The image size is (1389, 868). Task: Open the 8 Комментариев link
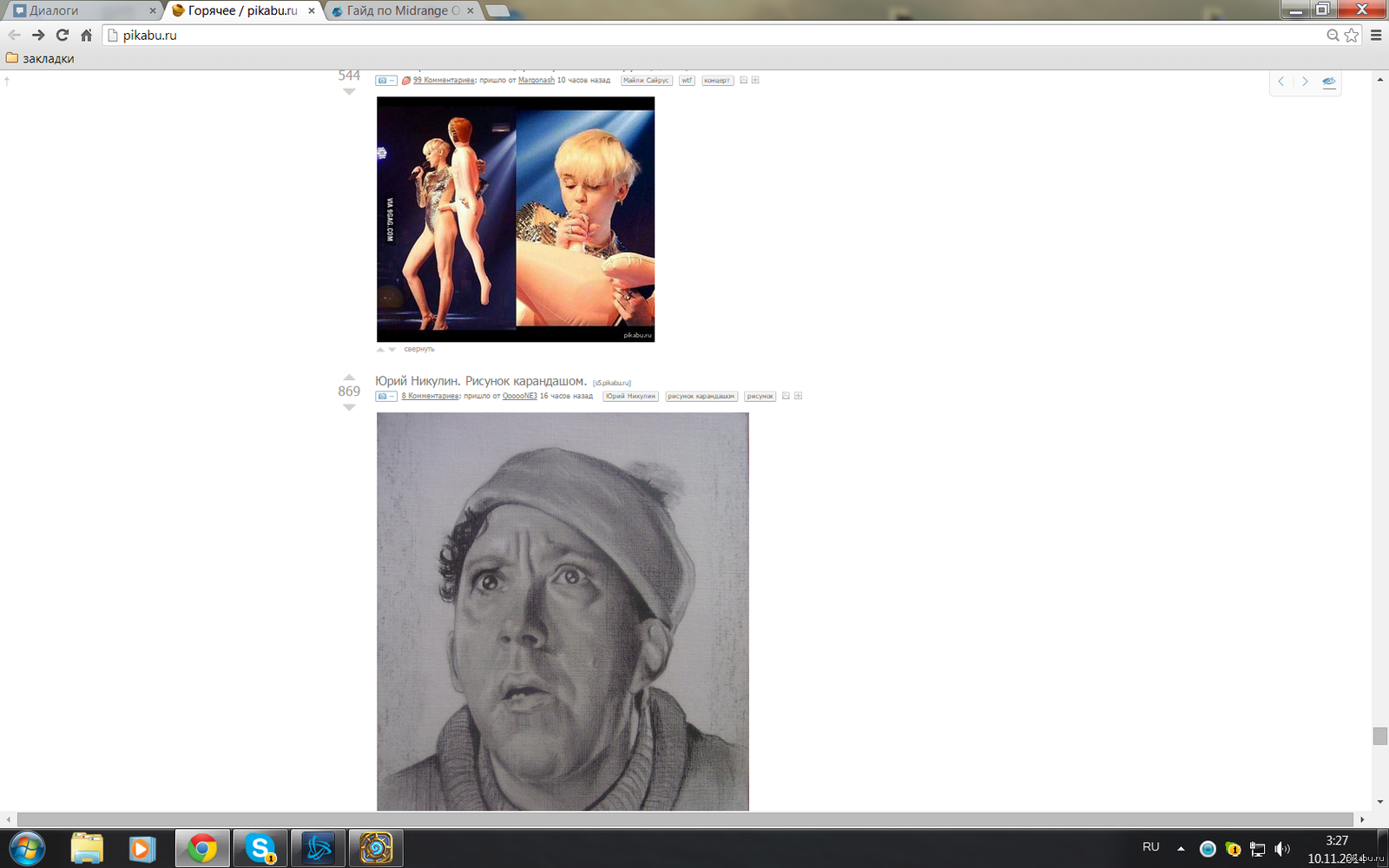pos(430,396)
